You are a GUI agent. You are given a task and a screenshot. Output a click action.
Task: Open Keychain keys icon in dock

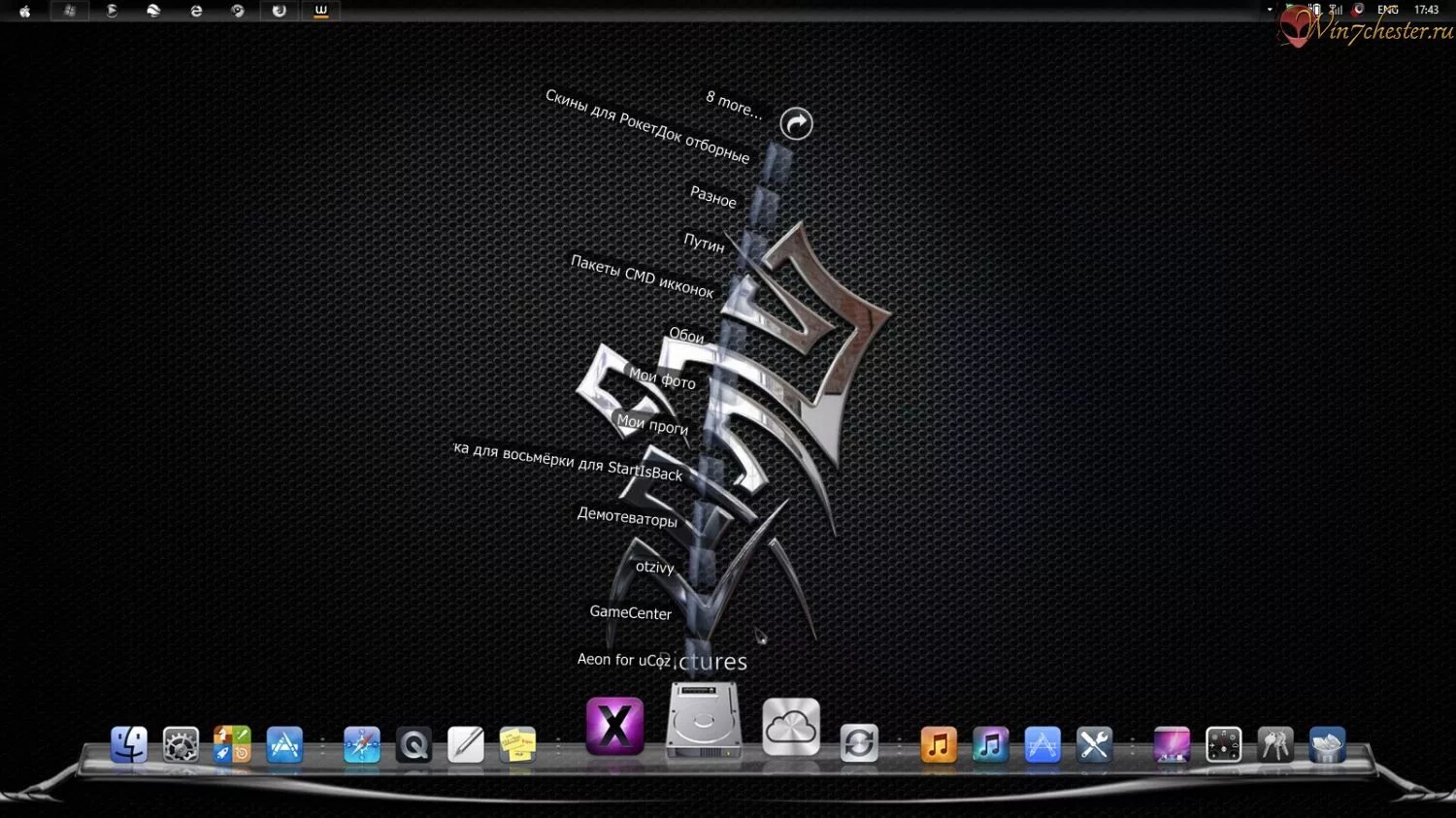(1275, 745)
